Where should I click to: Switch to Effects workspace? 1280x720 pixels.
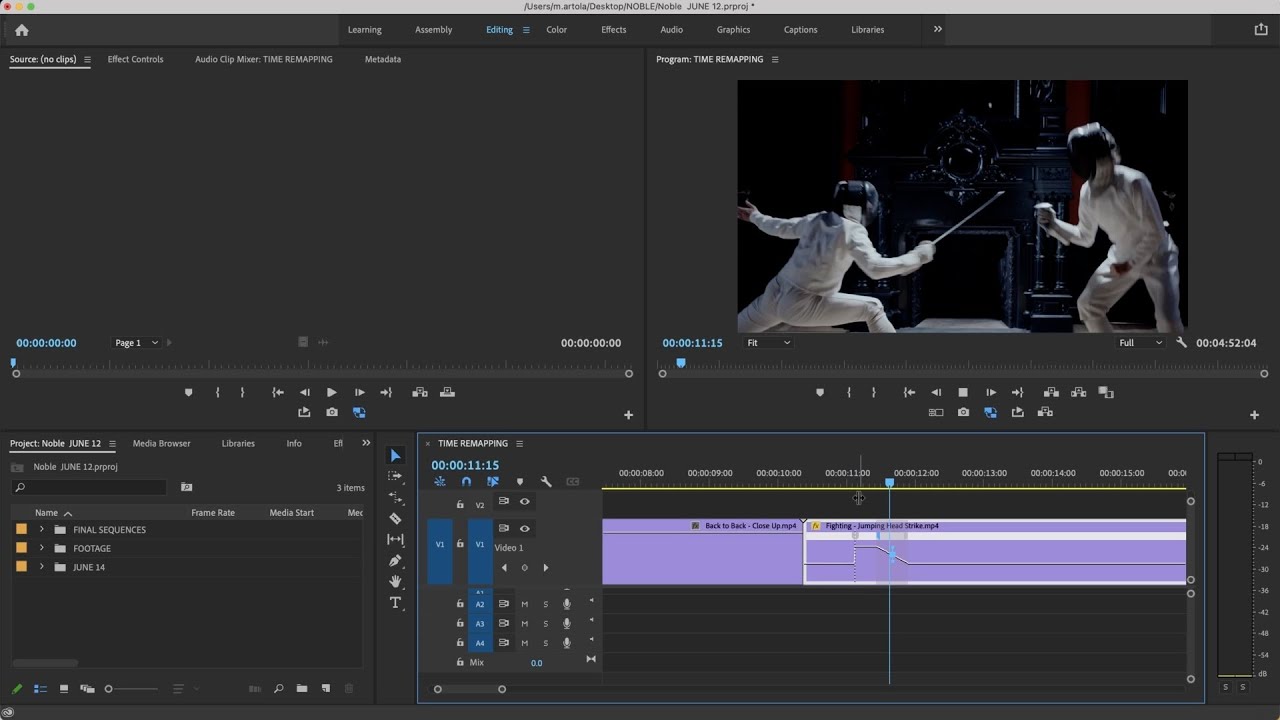click(614, 30)
